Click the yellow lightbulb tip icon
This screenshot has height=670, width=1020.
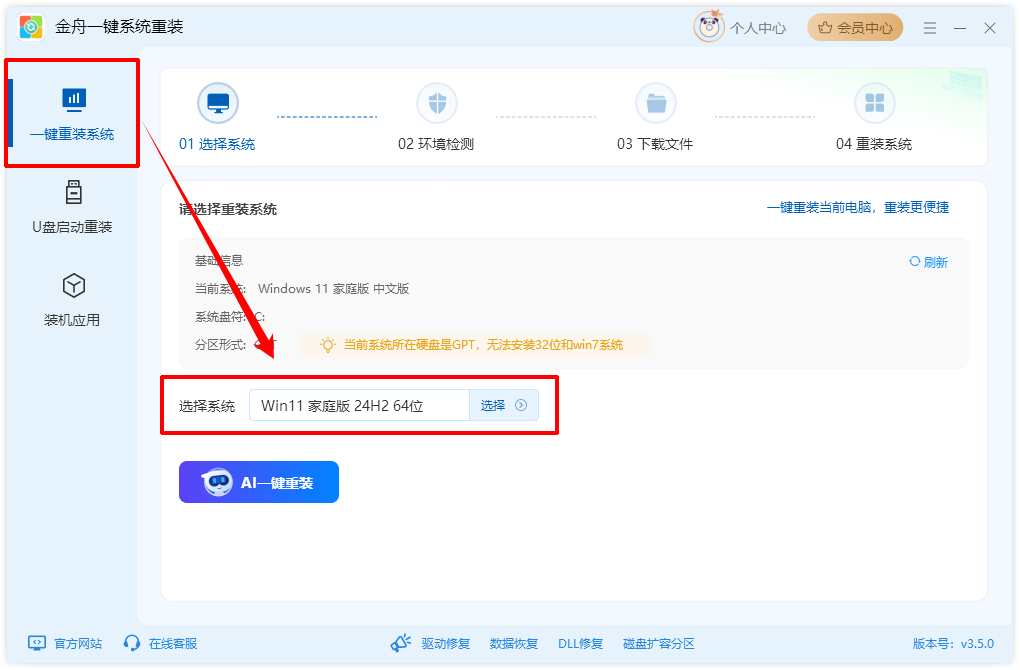pyautogui.click(x=328, y=345)
